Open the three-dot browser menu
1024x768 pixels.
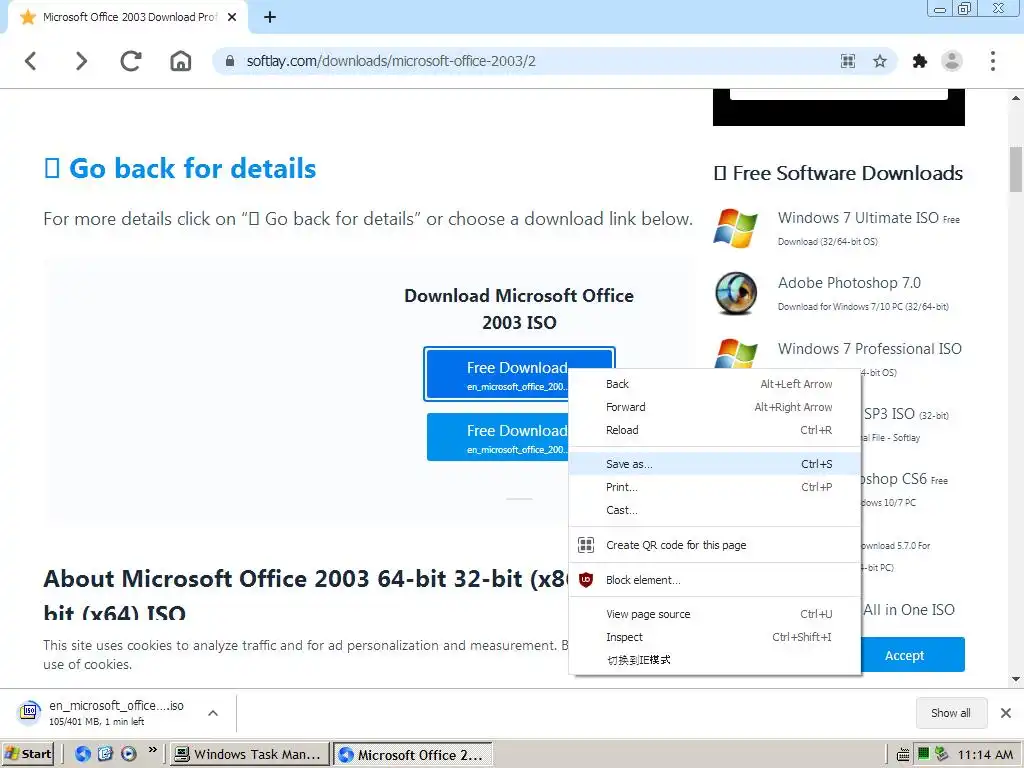[x=993, y=61]
